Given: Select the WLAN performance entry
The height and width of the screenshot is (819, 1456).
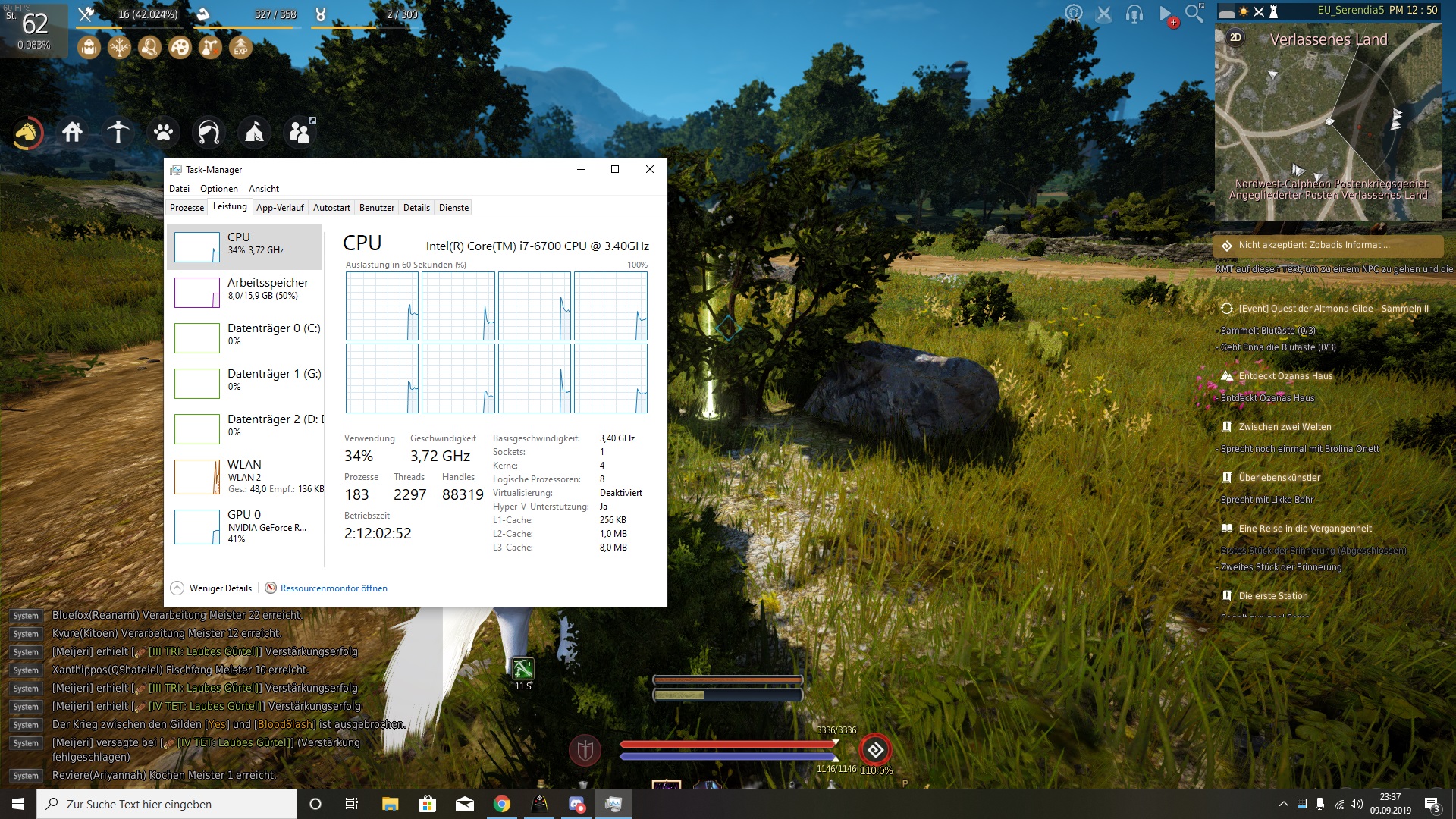Looking at the screenshot, I should coord(244,476).
